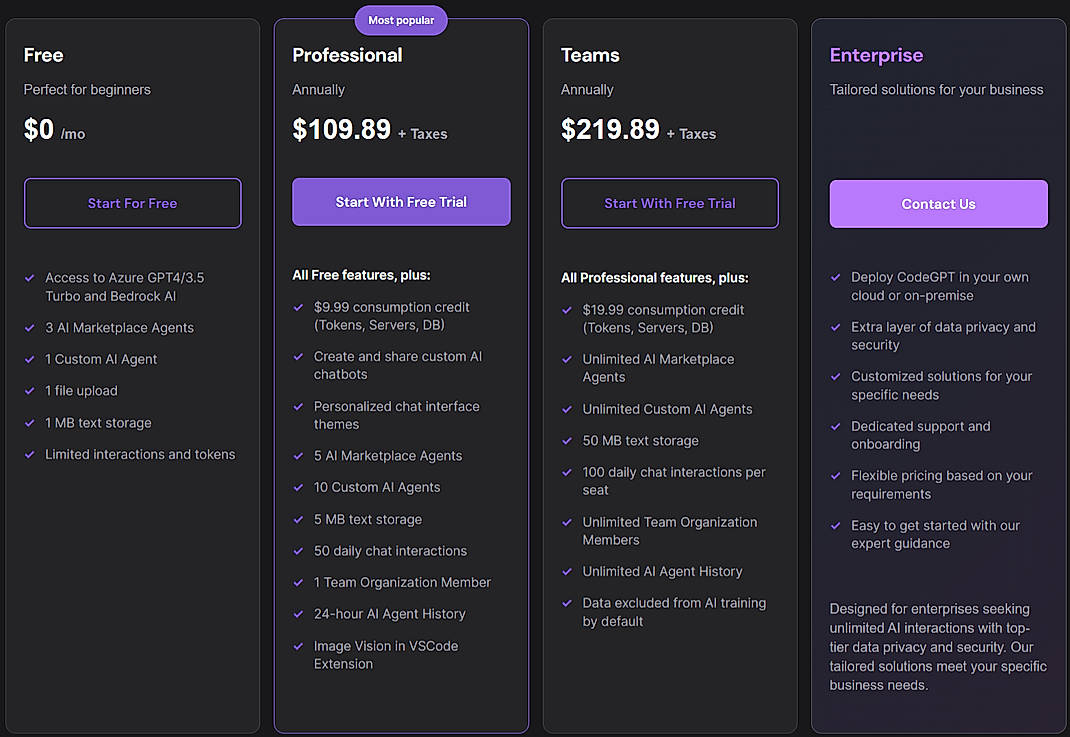The width and height of the screenshot is (1070, 737).
Task: Select the checkmark next to Unlimited AI Agent History
Action: point(566,571)
